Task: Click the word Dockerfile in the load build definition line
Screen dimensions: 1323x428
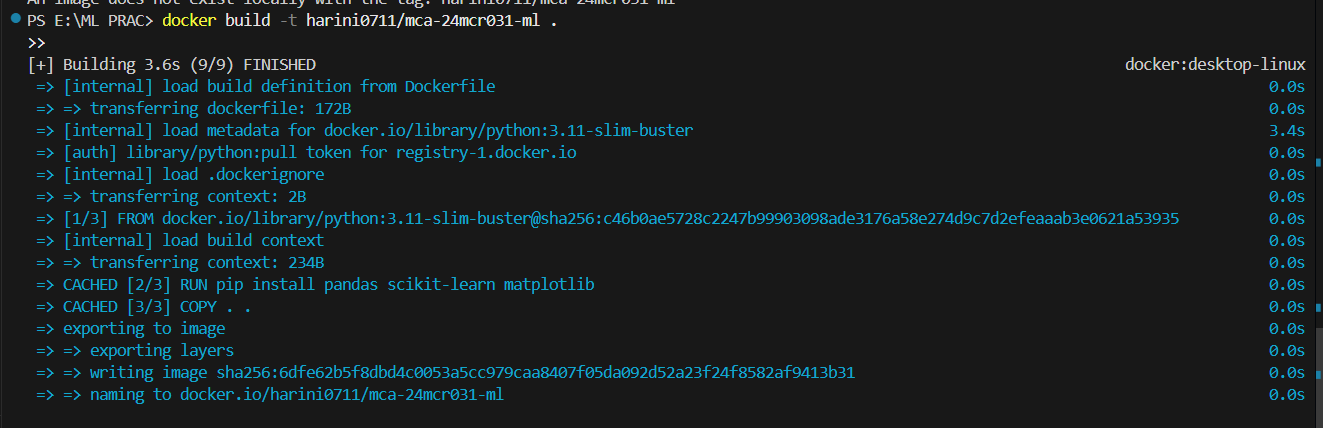Action: 450,87
